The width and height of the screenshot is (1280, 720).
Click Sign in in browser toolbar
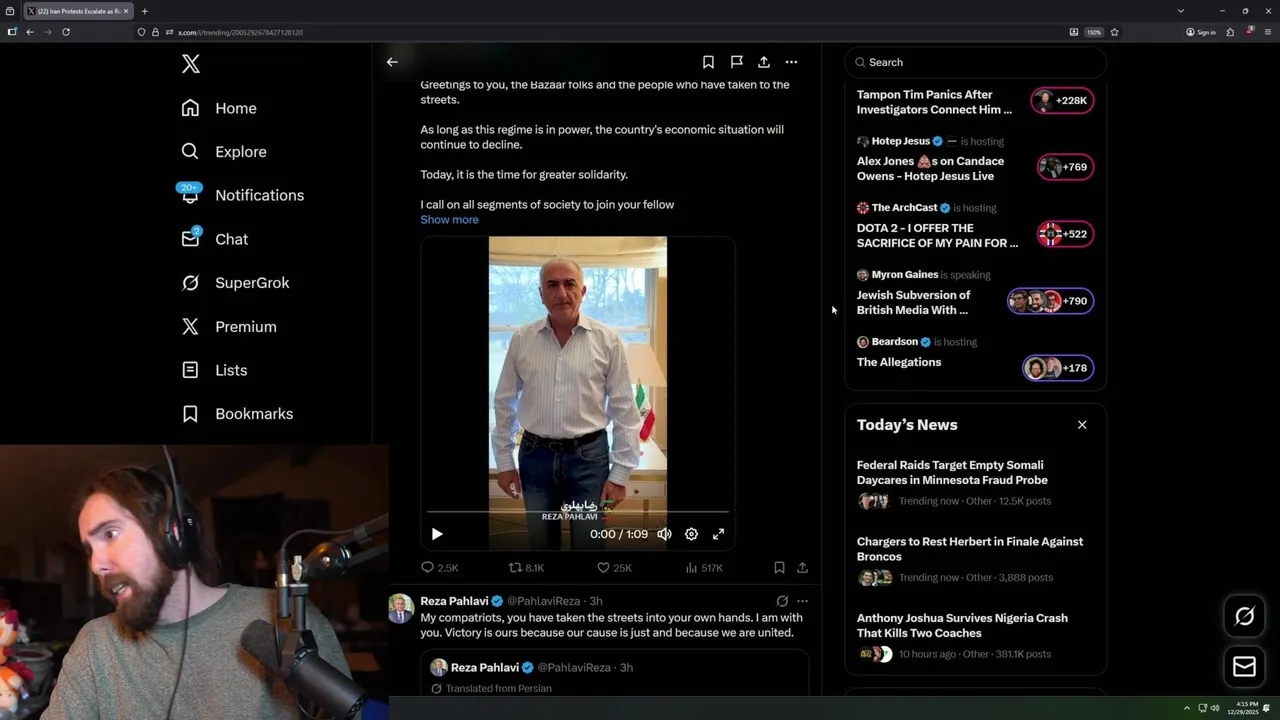[x=1201, y=32]
